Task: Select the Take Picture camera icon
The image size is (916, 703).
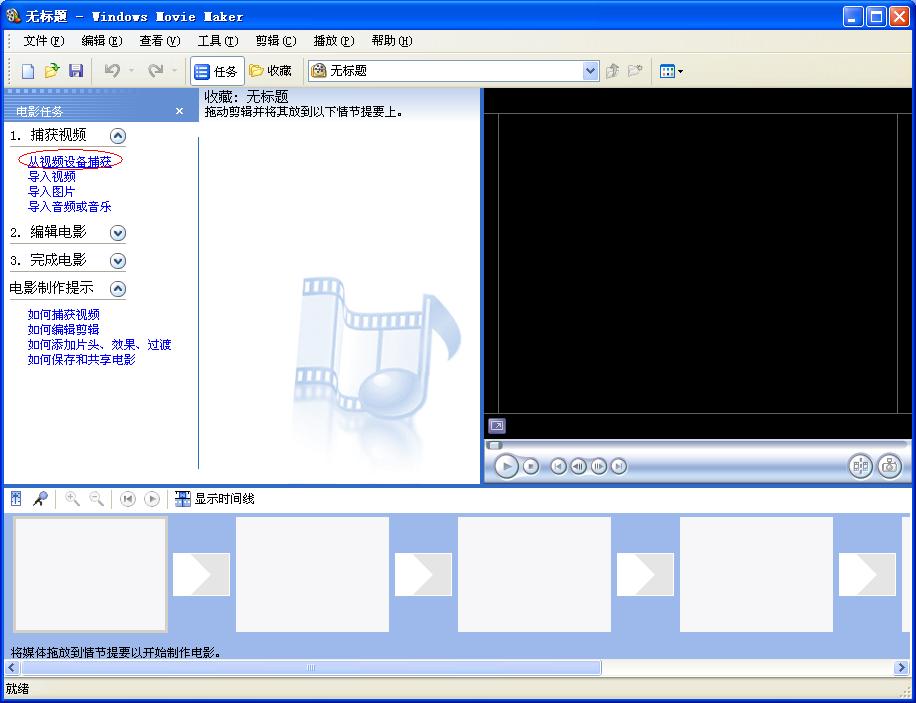Action: coord(887,466)
